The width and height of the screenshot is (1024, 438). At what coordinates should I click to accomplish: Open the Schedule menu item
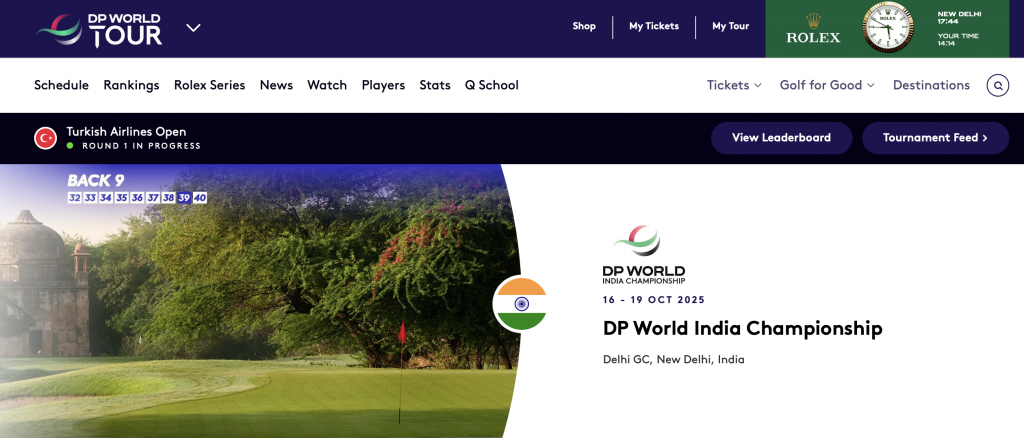coord(61,85)
